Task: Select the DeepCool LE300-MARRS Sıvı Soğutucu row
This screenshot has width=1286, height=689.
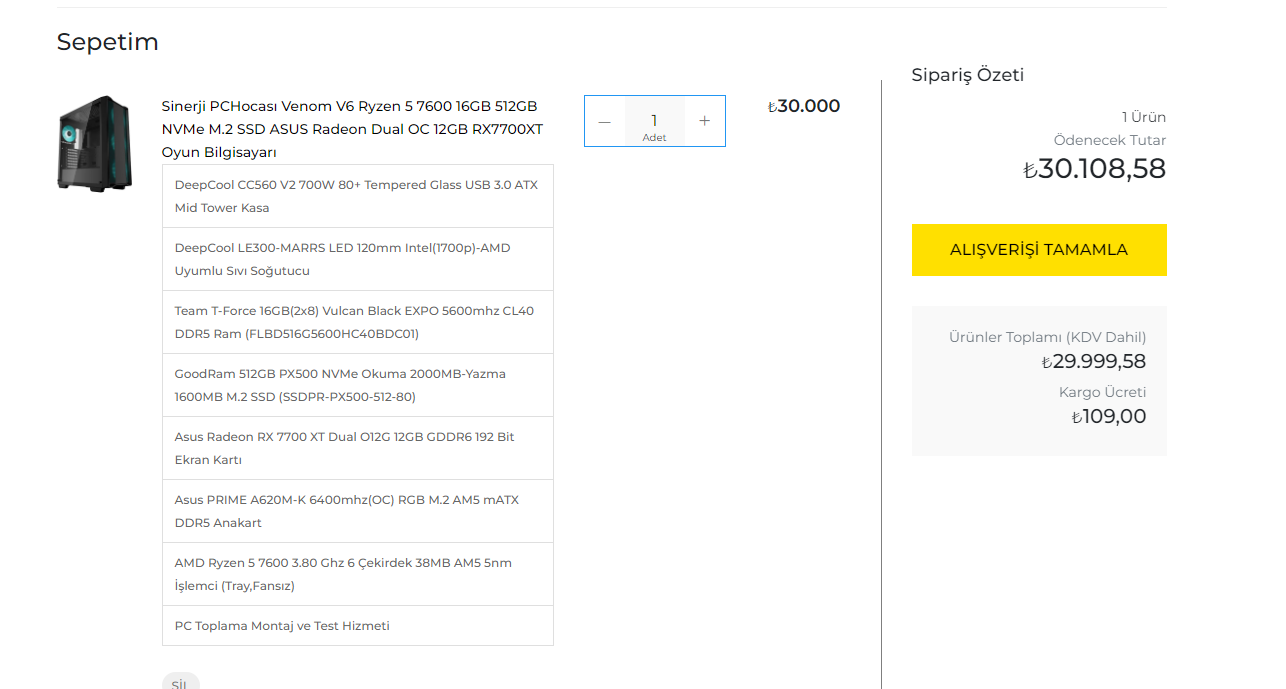Action: tap(358, 259)
